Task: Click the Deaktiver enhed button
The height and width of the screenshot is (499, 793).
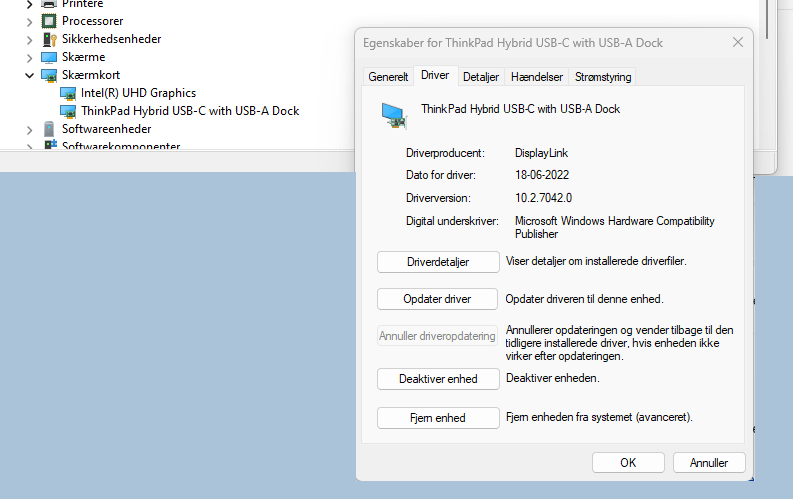Action: [438, 379]
